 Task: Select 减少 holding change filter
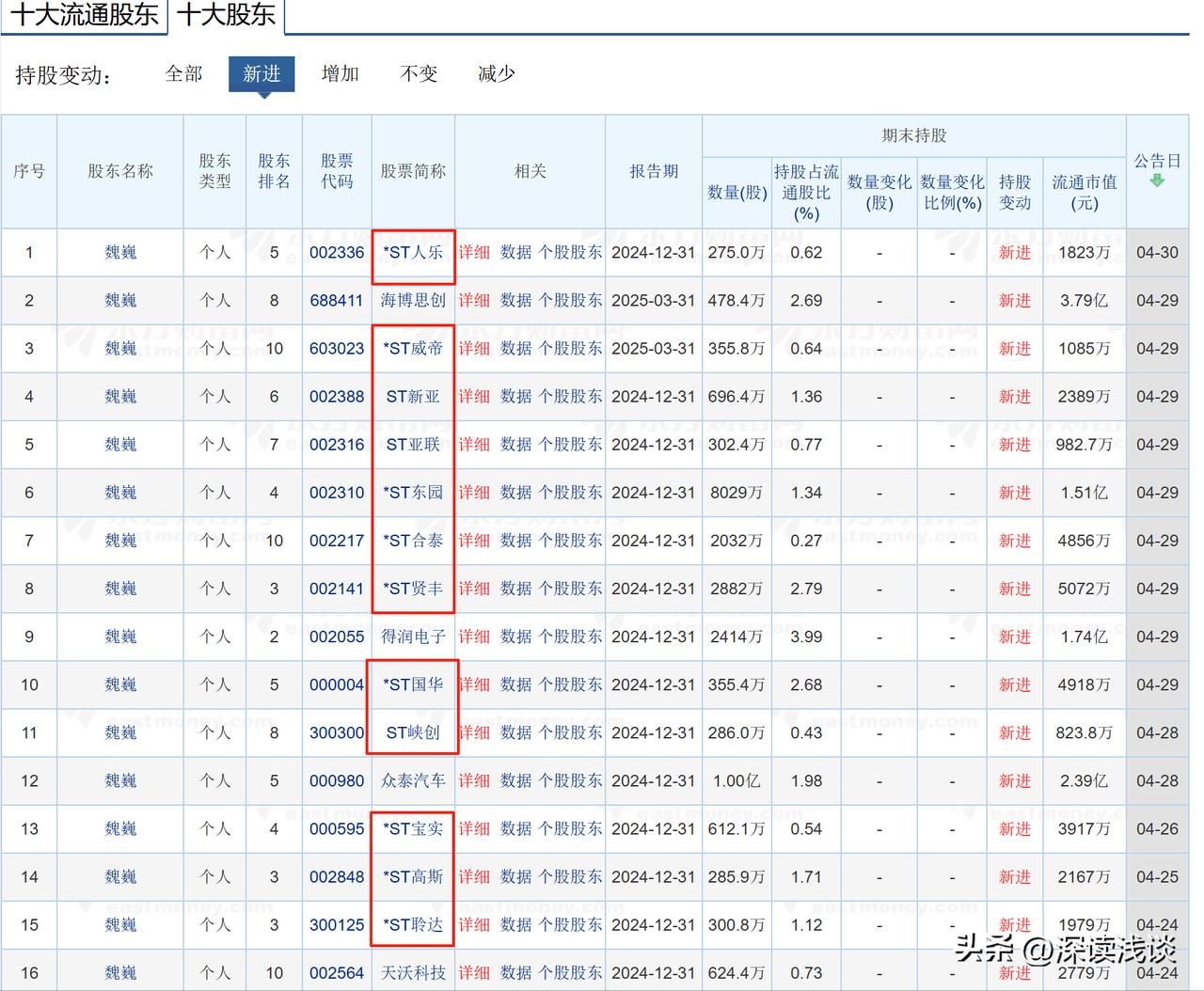pos(497,73)
